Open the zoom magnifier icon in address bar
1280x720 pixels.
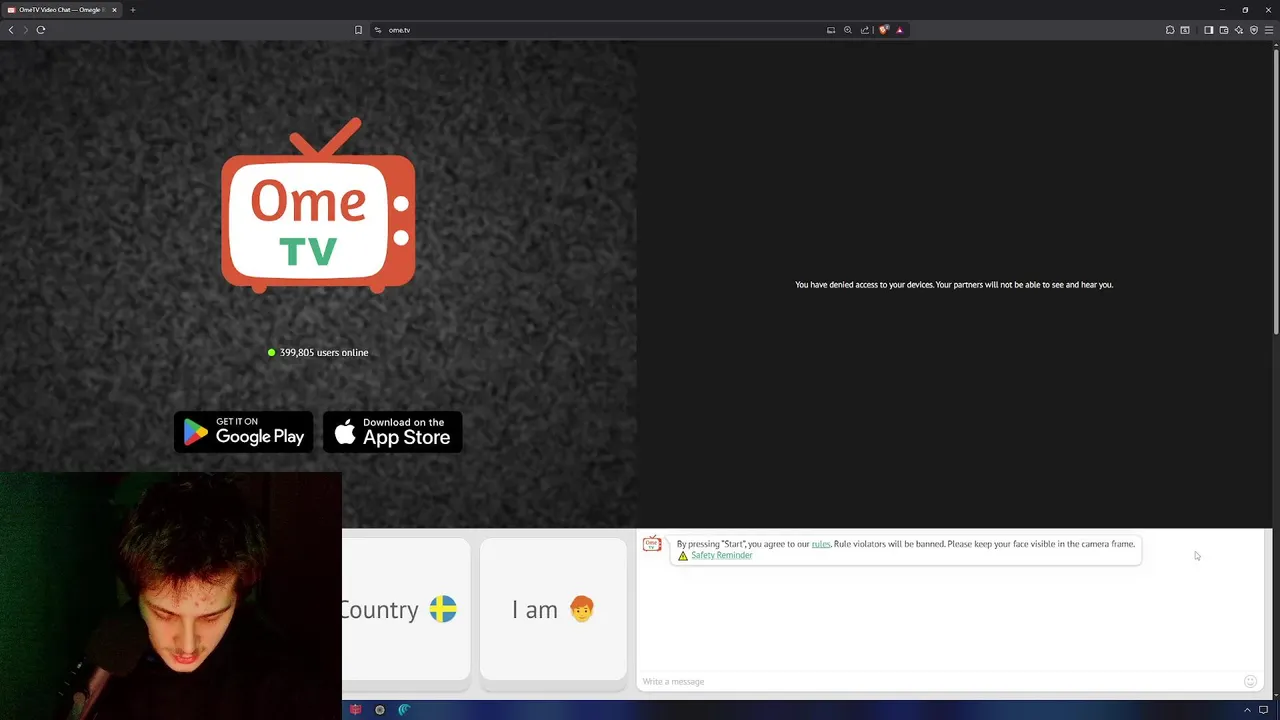coord(848,30)
